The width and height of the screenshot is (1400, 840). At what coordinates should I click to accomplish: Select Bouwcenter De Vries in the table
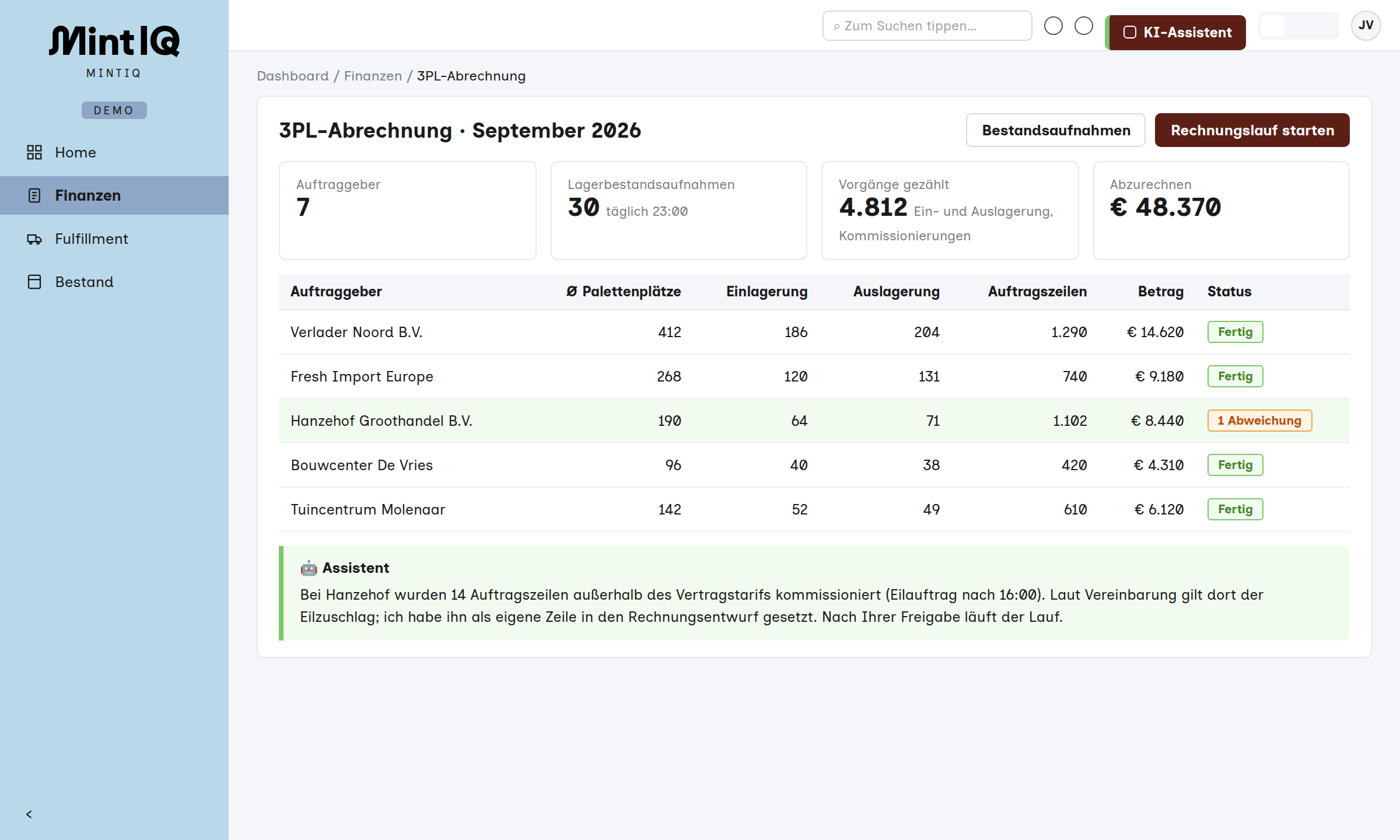362,465
